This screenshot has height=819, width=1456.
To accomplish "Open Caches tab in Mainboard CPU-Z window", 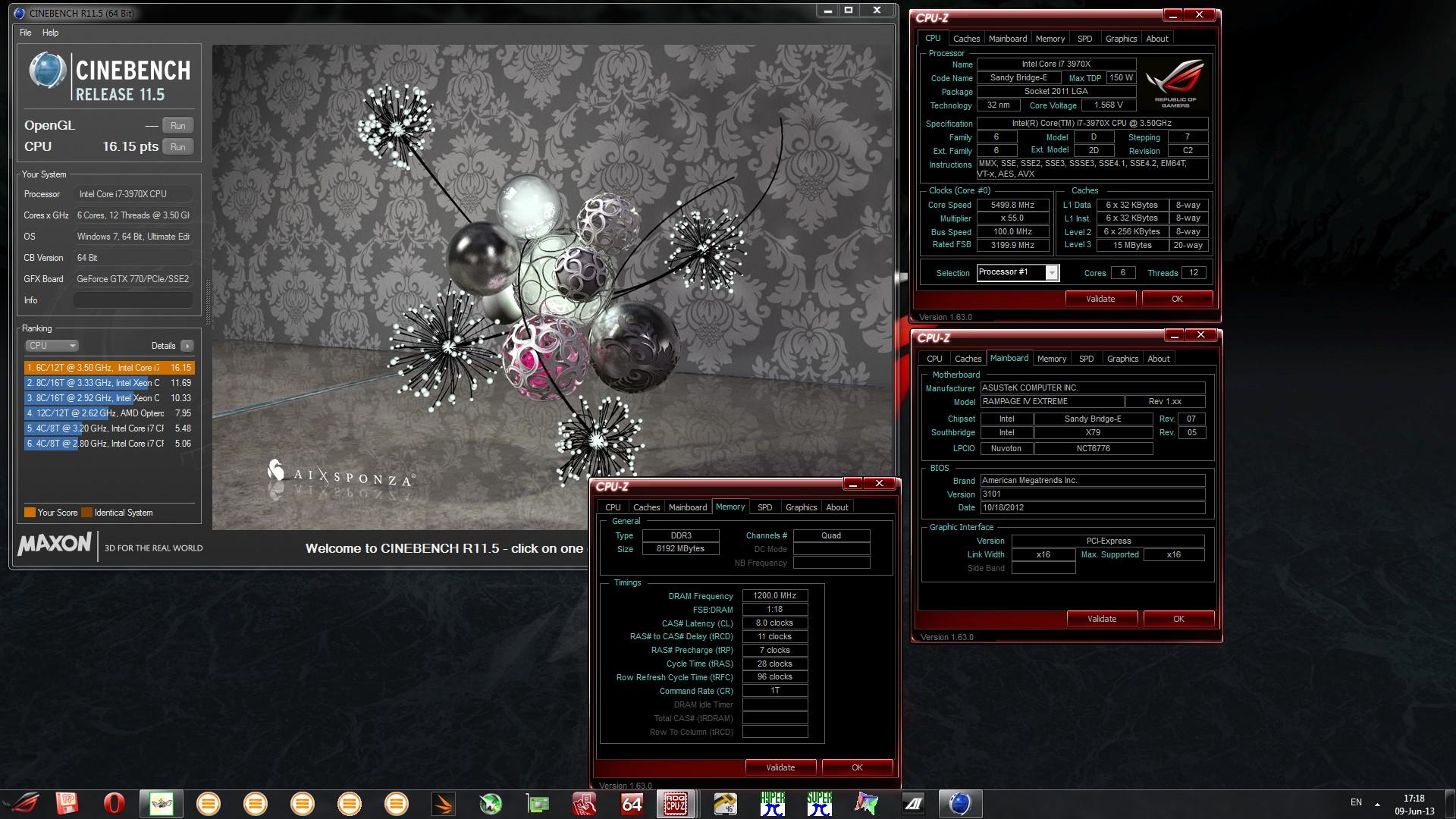I will click(x=968, y=359).
